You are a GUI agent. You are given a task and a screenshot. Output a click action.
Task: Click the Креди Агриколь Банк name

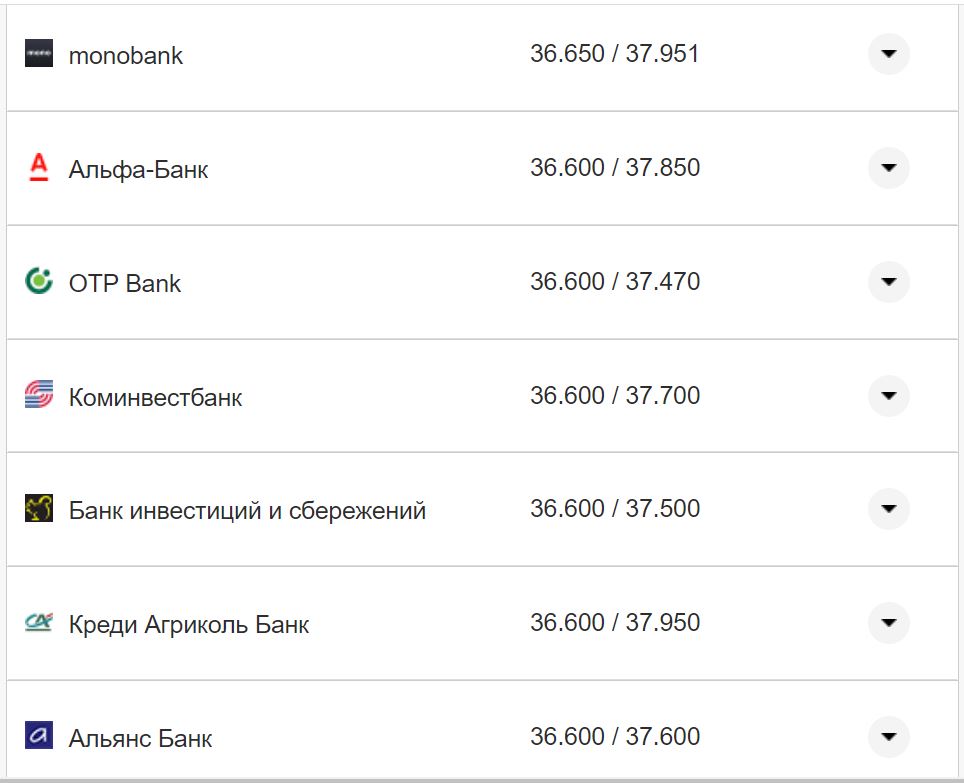(189, 625)
